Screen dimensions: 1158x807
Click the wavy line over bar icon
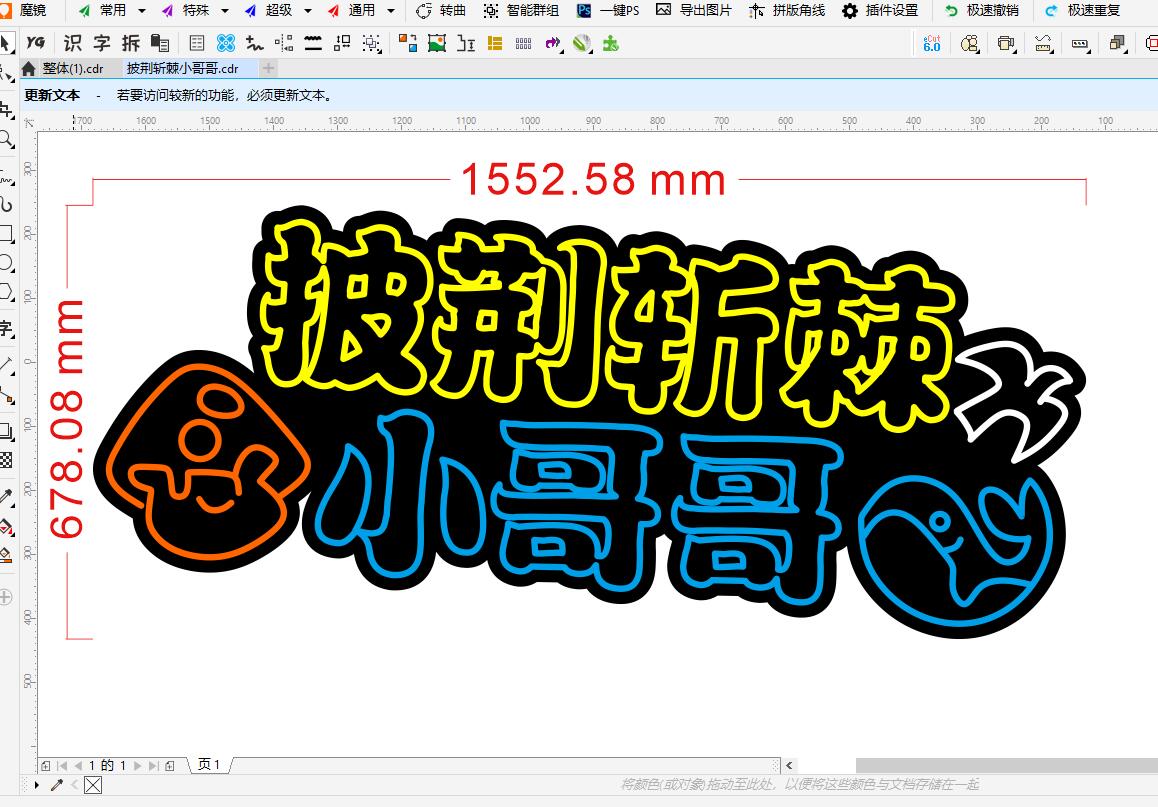point(313,43)
